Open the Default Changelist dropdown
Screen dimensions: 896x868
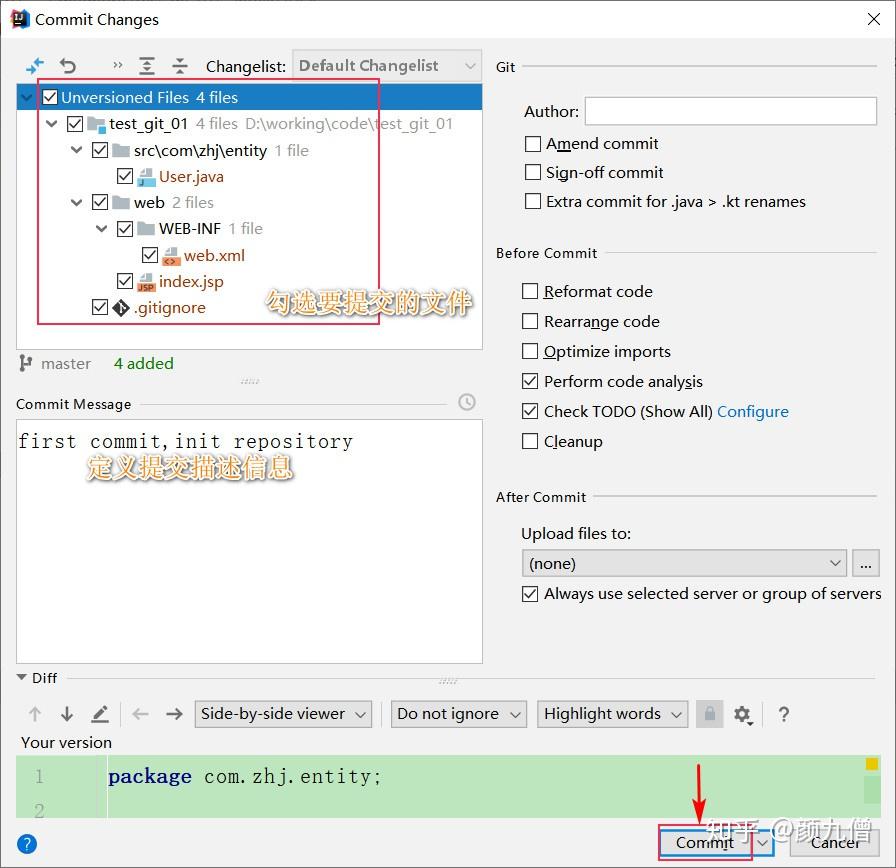tap(387, 66)
